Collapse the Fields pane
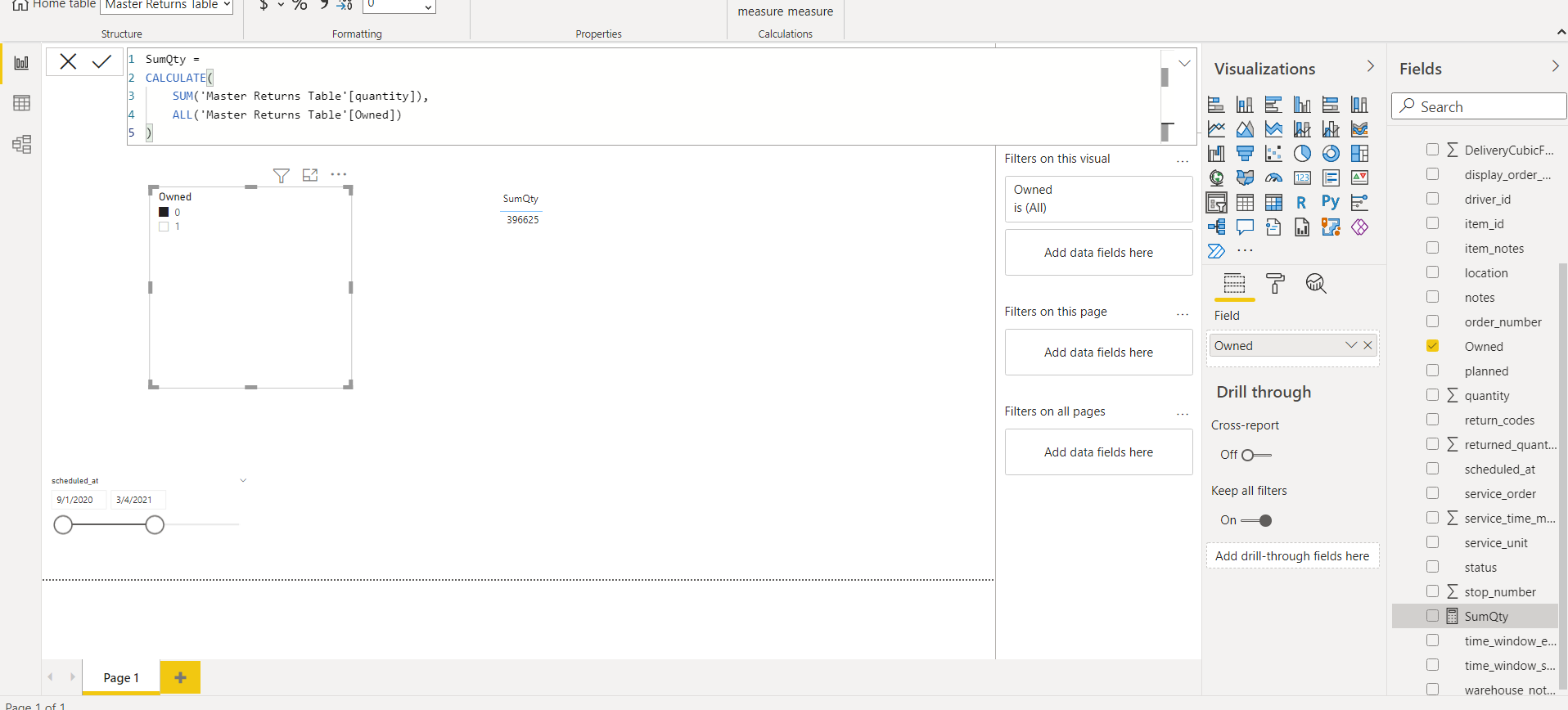 1556,66
